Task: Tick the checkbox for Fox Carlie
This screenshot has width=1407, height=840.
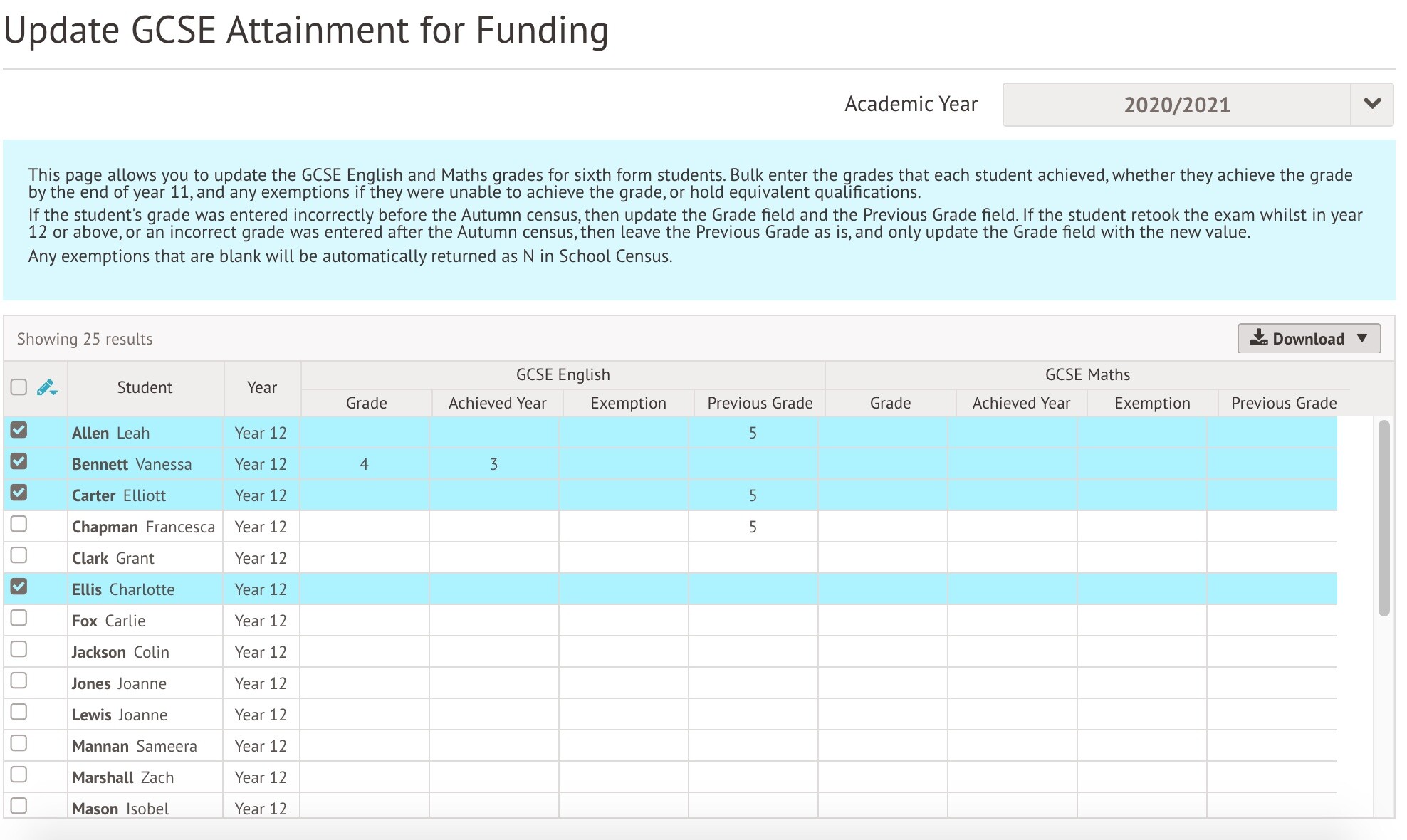Action: (x=19, y=619)
